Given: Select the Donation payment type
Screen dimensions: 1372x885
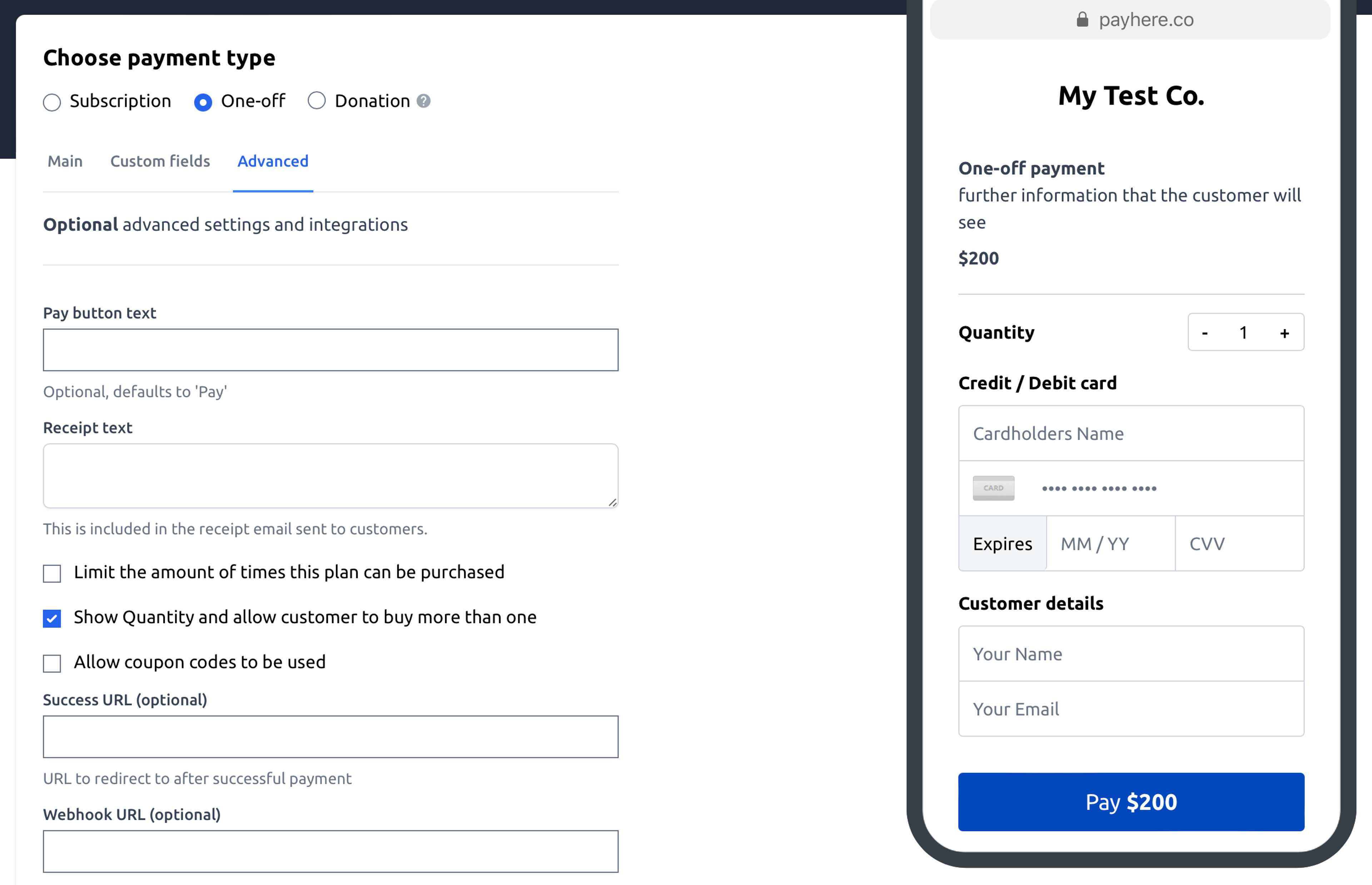Looking at the screenshot, I should [x=317, y=100].
